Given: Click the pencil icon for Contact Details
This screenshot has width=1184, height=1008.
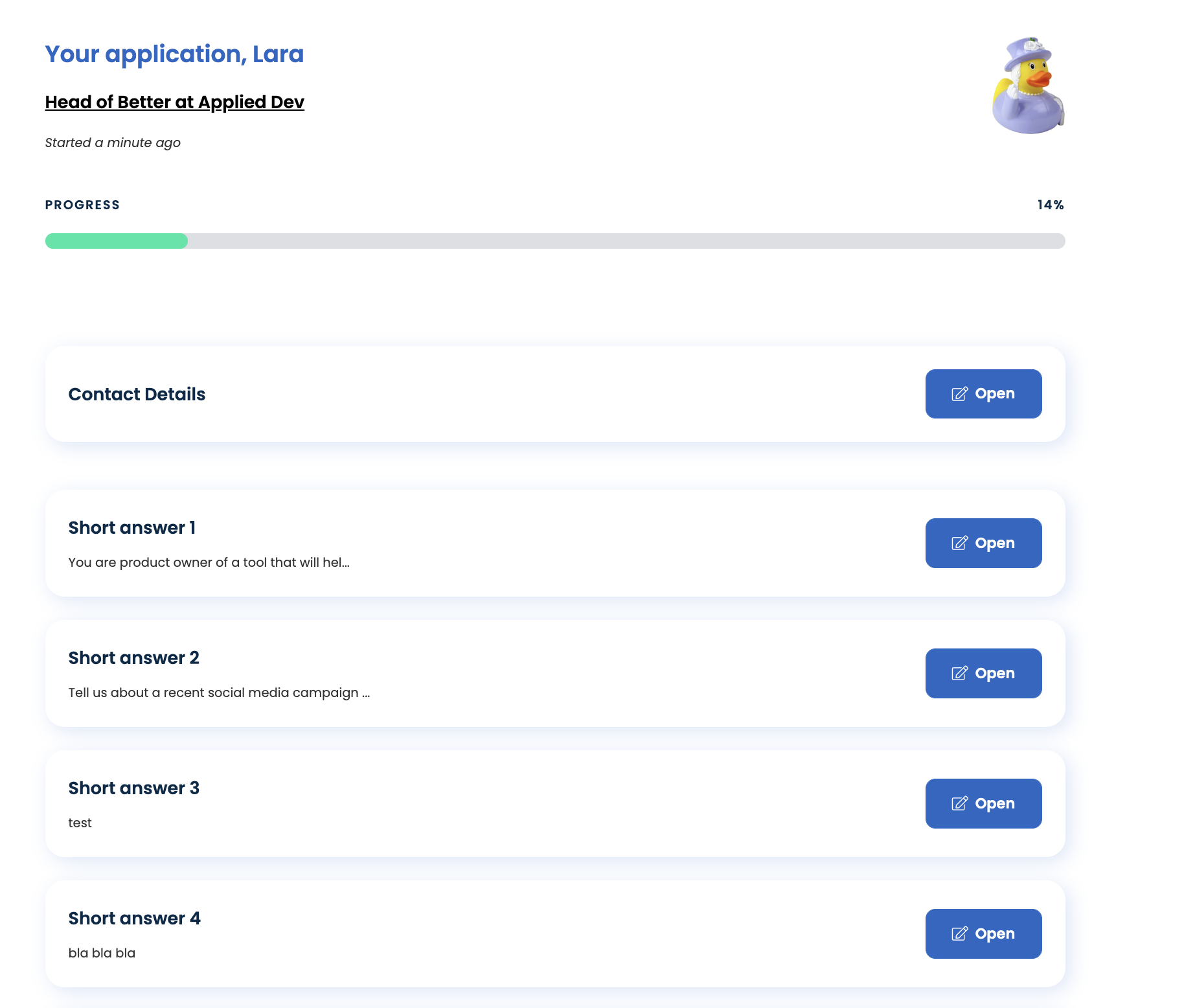Looking at the screenshot, I should (959, 394).
